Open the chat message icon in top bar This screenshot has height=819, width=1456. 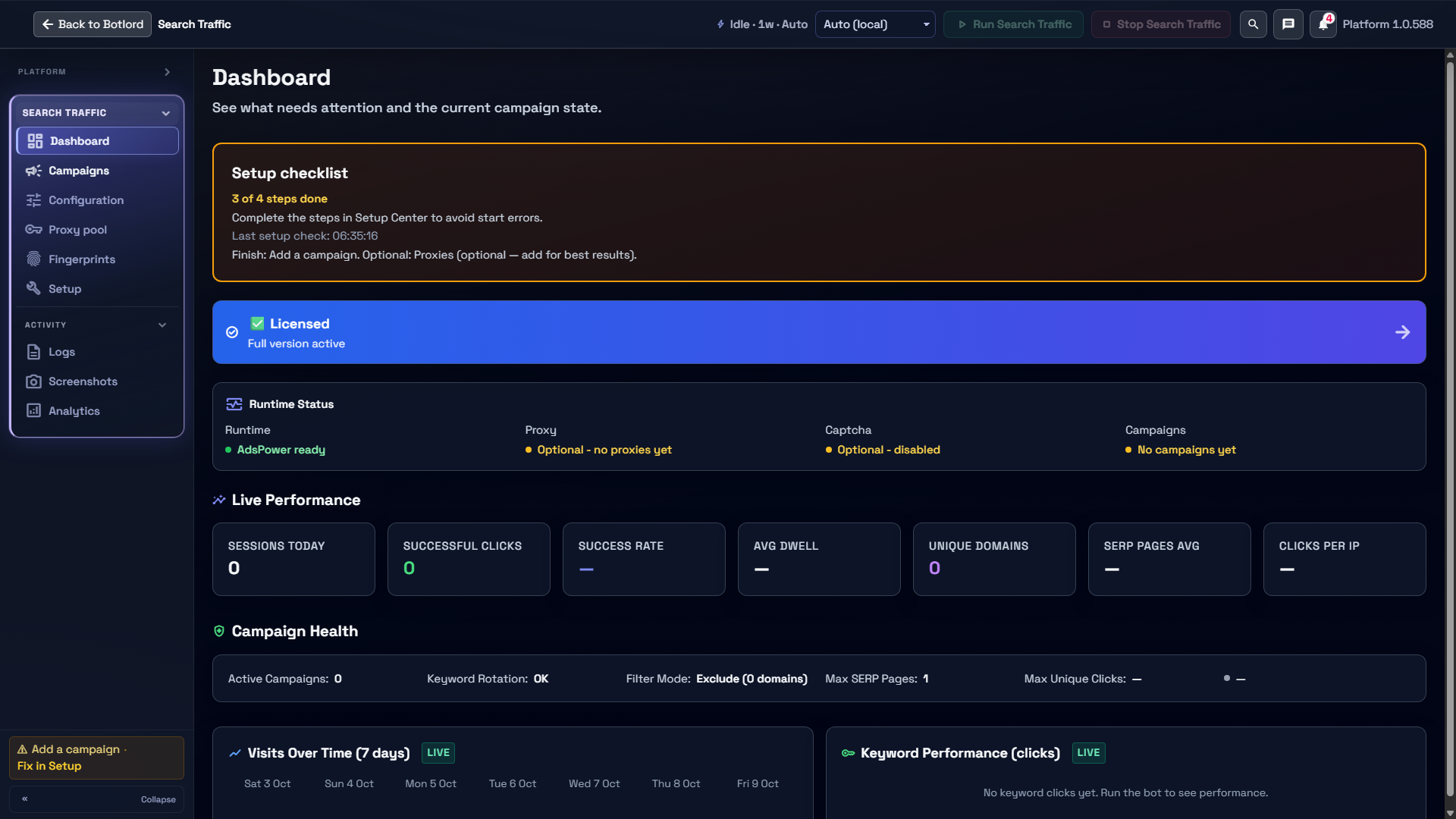(x=1288, y=24)
